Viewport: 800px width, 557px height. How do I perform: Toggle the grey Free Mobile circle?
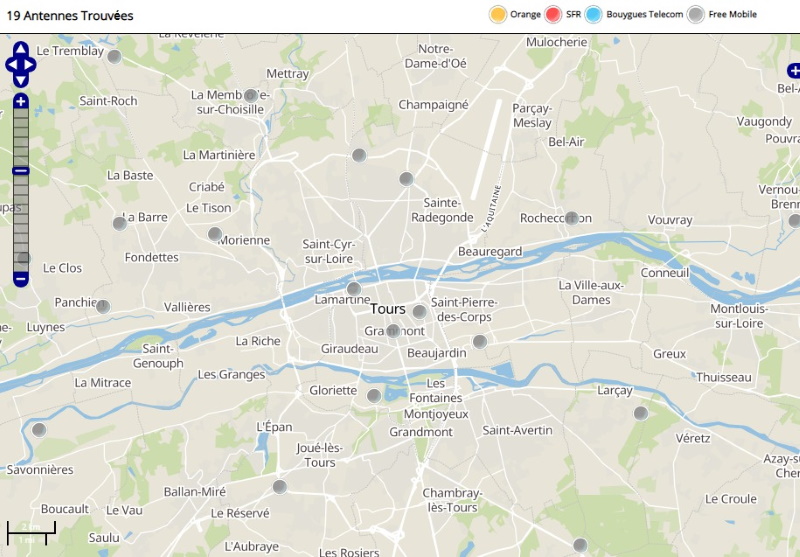pyautogui.click(x=695, y=14)
